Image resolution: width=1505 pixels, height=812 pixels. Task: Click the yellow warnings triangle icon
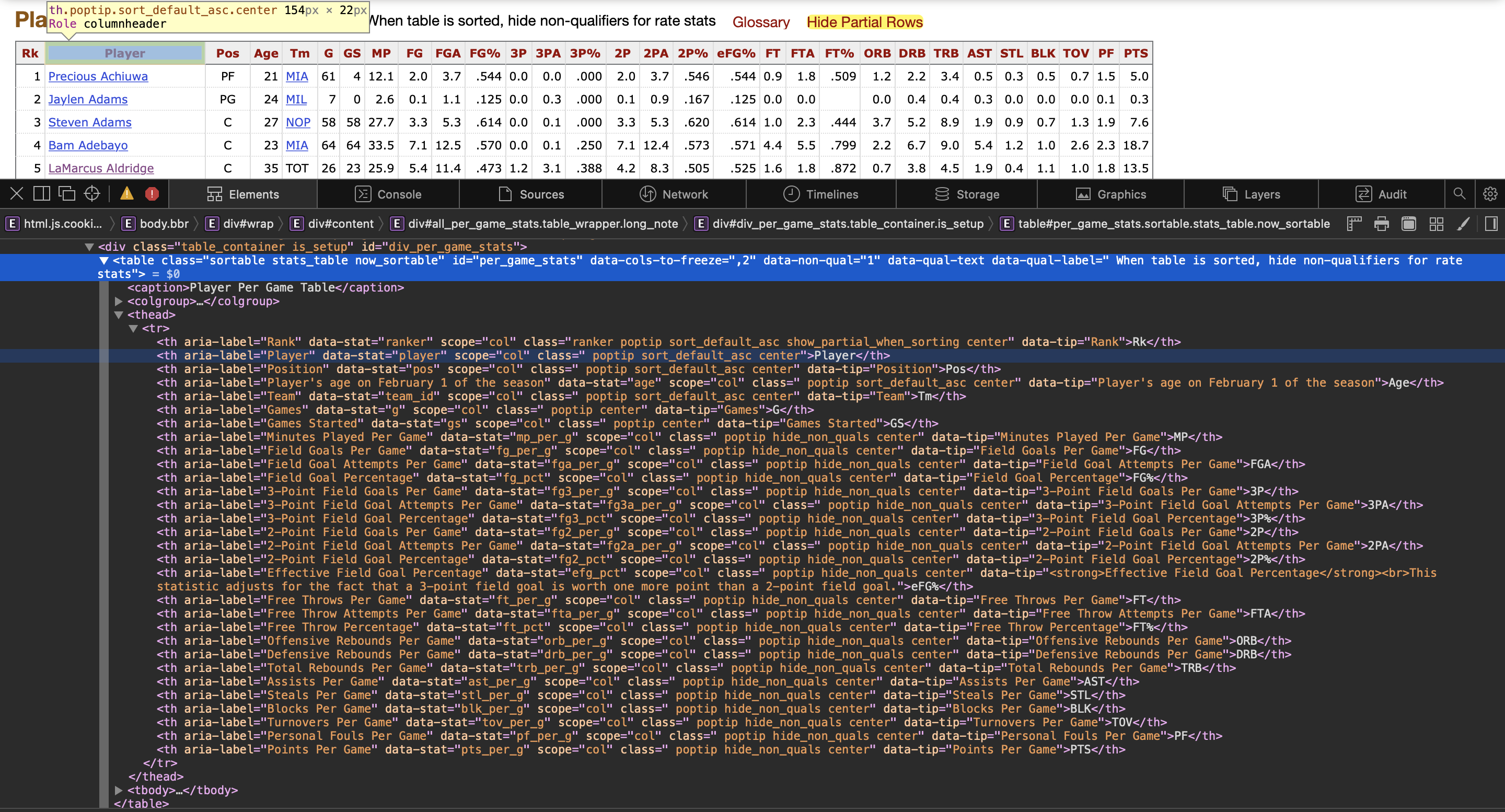pos(126,194)
